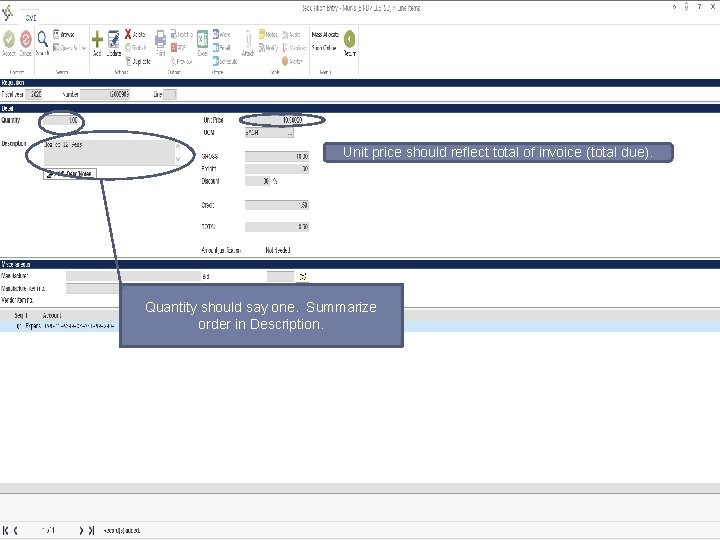Go to the first record
720x540 pixels.
(6, 530)
